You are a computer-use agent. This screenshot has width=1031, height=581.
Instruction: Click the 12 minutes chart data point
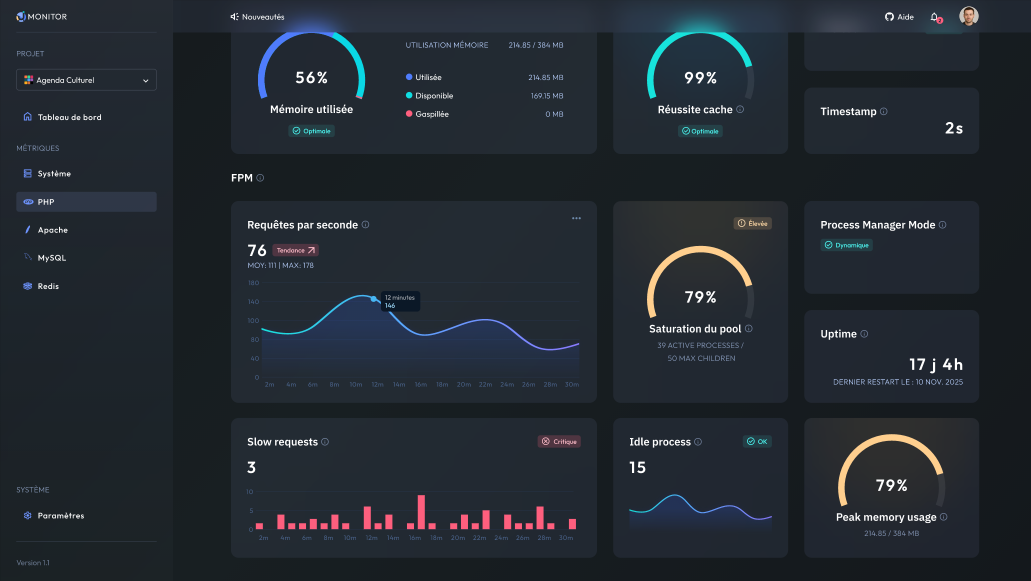(x=374, y=299)
